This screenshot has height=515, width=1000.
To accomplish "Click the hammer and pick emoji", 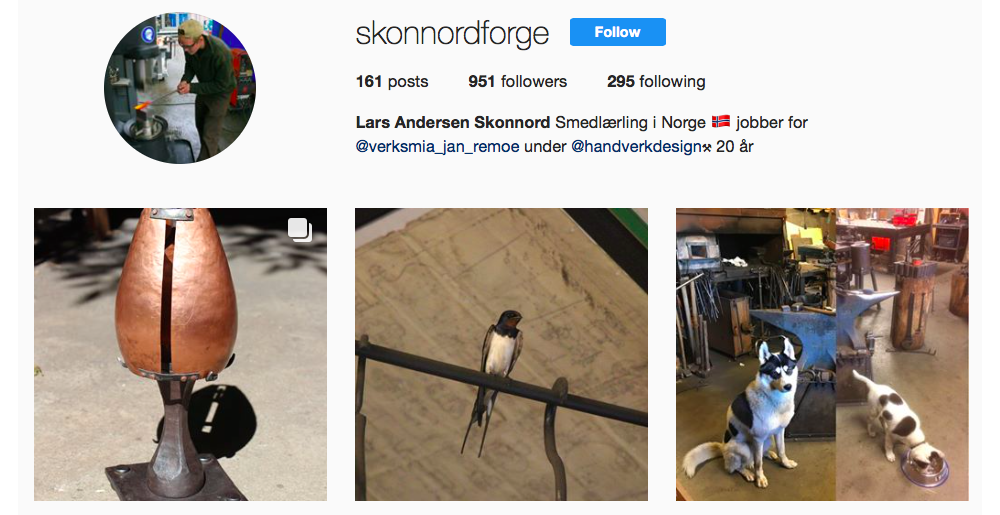I will click(707, 147).
